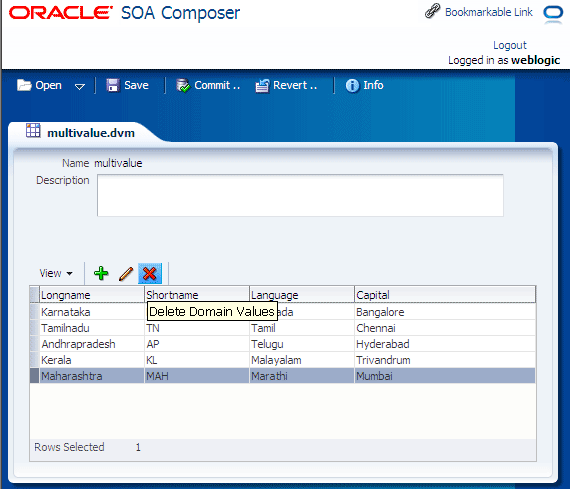This screenshot has height=489, width=570.
Task: Click the row selector beside Maharashtra
Action: pos(35,376)
